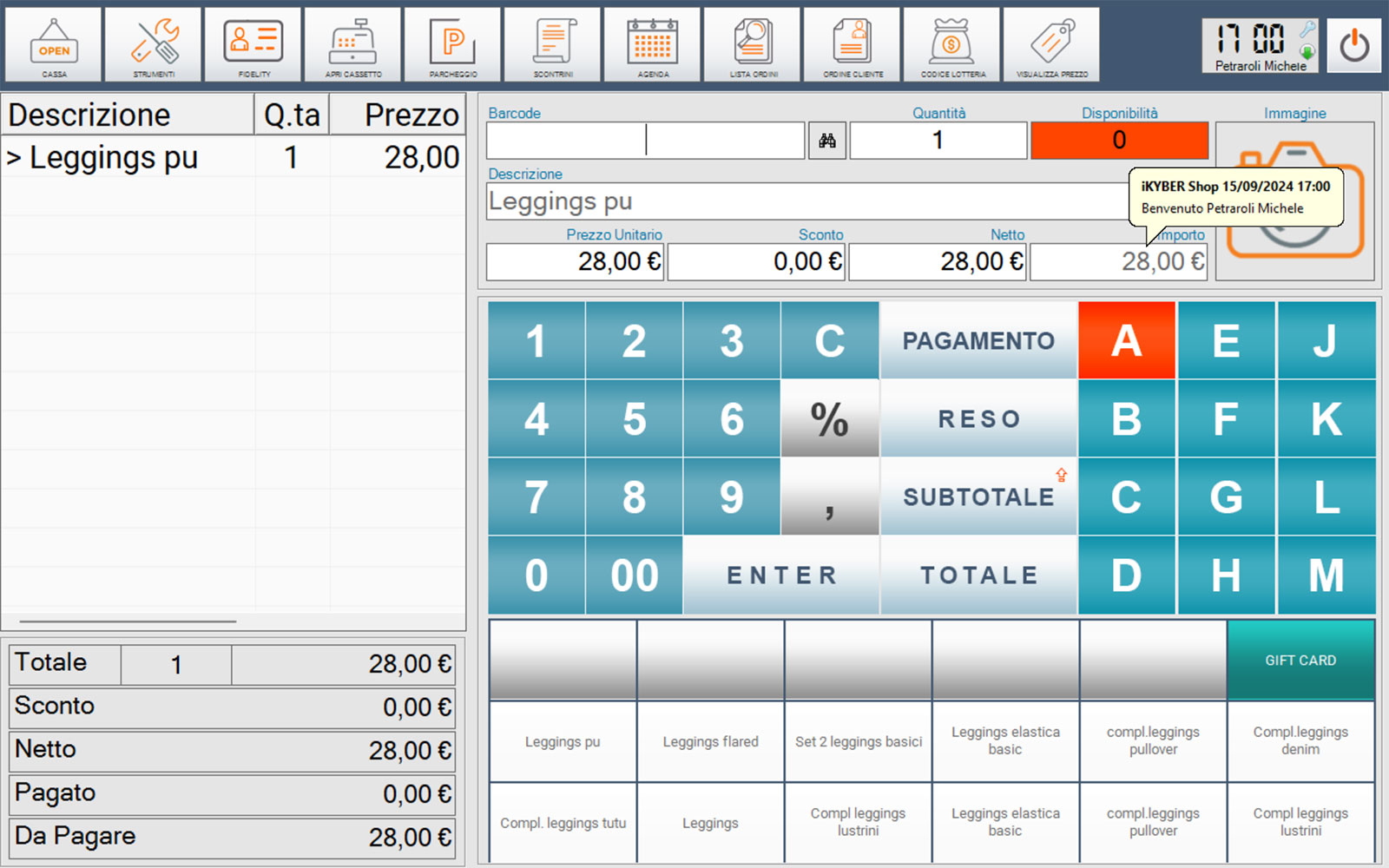Click the Sconto amount field
Image resolution: width=1389 pixels, height=868 pixels.
pyautogui.click(x=756, y=261)
